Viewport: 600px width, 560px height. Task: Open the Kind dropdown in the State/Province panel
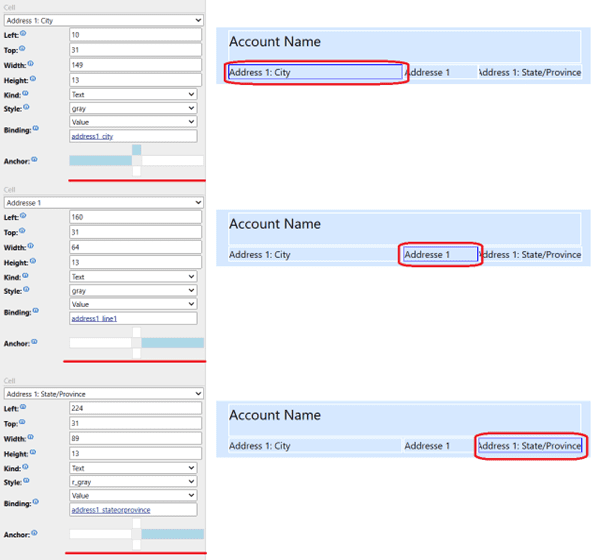tap(133, 467)
